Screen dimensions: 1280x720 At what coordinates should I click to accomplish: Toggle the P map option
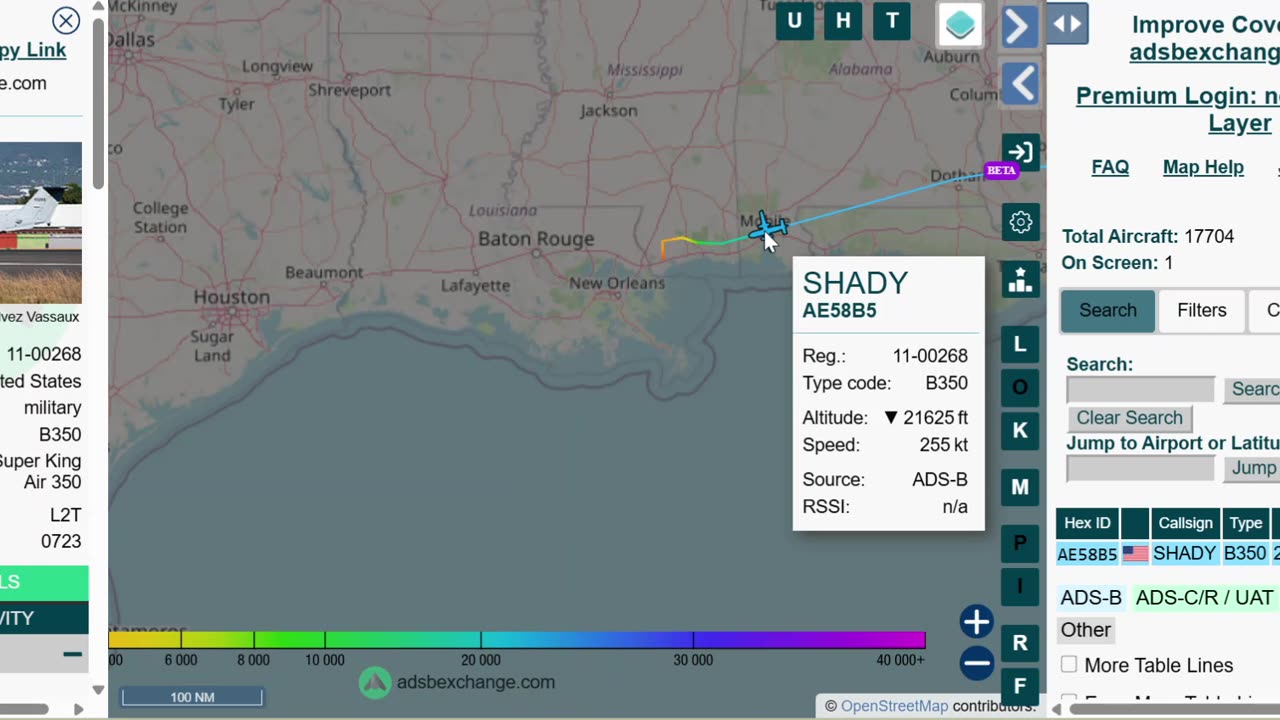pyautogui.click(x=1020, y=543)
